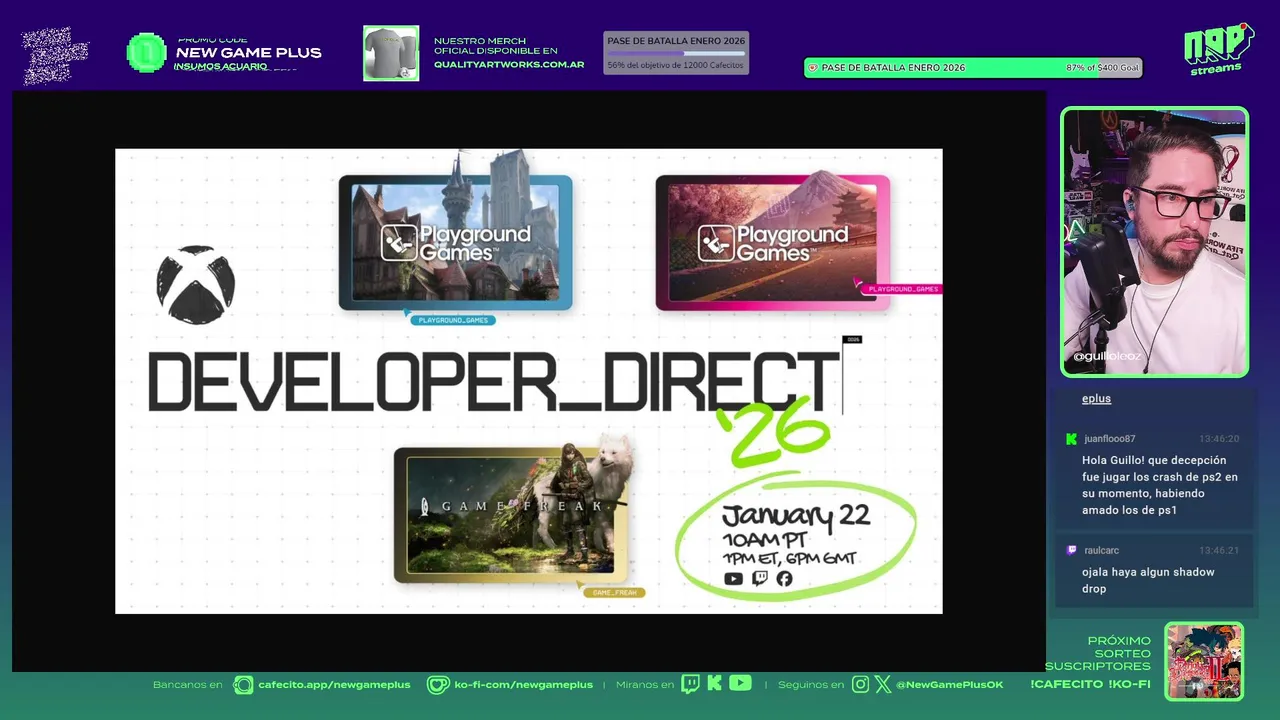1280x720 pixels.
Task: Click the PLAYGROUND_GAMES blue tag label
Action: 453,320
